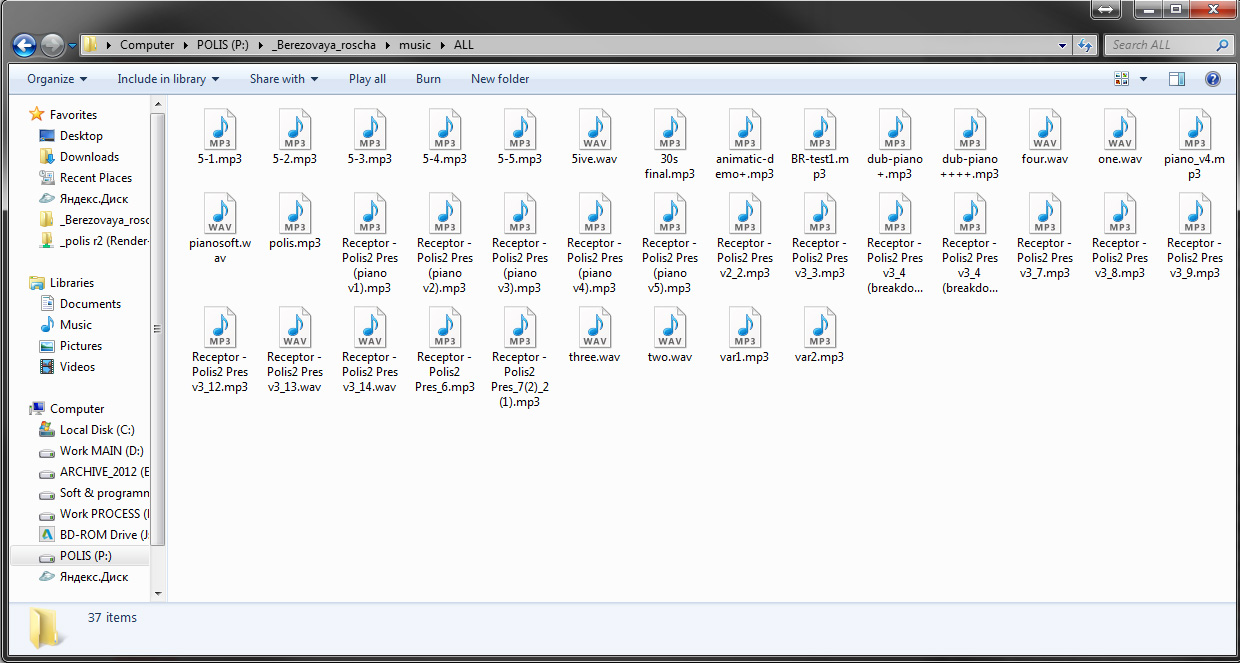The image size is (1240, 663).
Task: Open Downloads in Favorites
Action: [89, 157]
